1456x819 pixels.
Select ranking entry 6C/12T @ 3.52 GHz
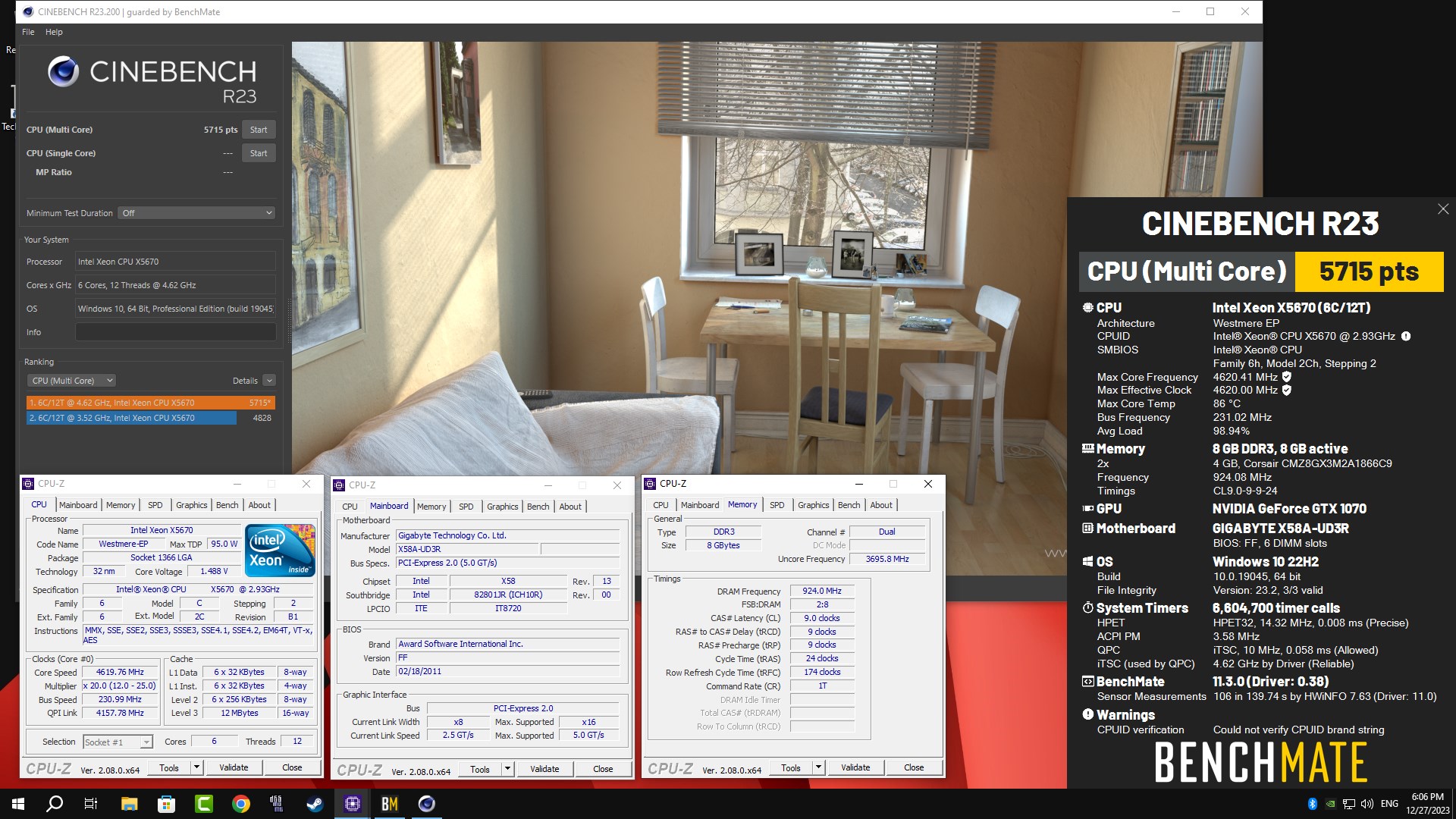[x=151, y=418]
